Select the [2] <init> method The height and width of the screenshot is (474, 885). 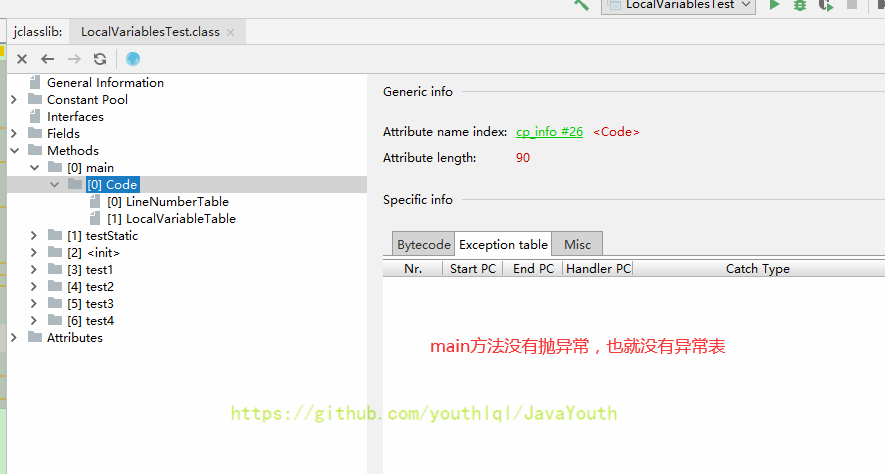click(93, 253)
